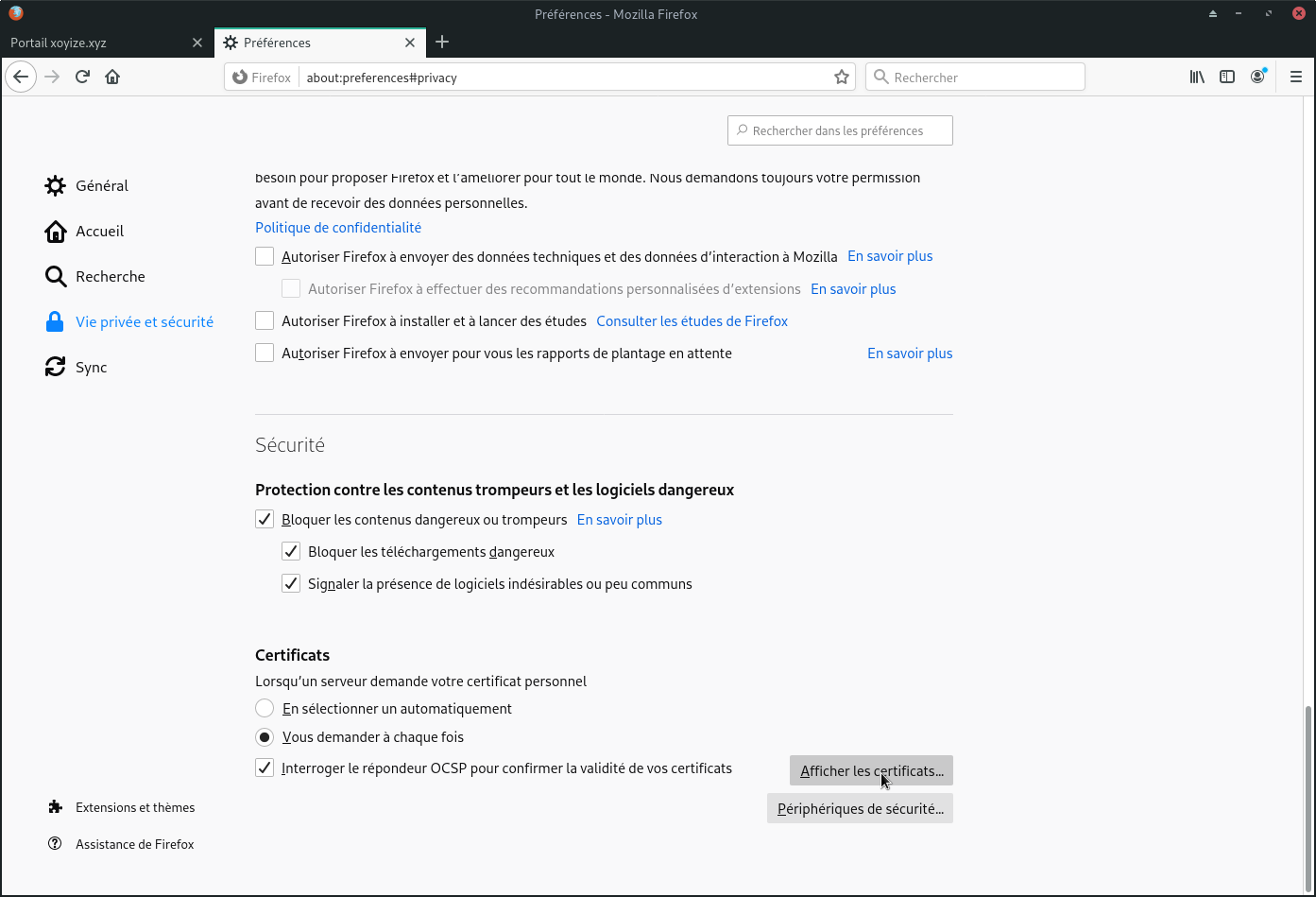The width and height of the screenshot is (1316, 897).
Task: Click Afficher les certificats button
Action: [871, 771]
